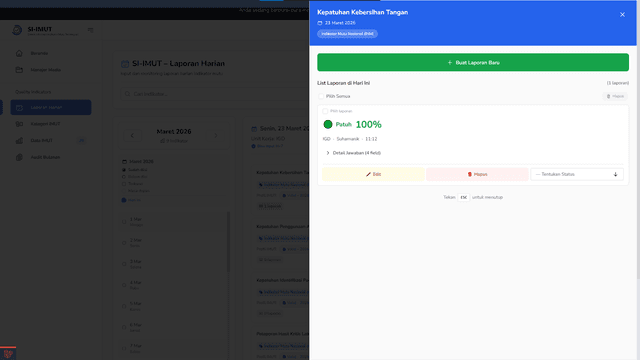The width and height of the screenshot is (640, 360).
Task: Click the date list scrollbar
Action: tap(229, 242)
